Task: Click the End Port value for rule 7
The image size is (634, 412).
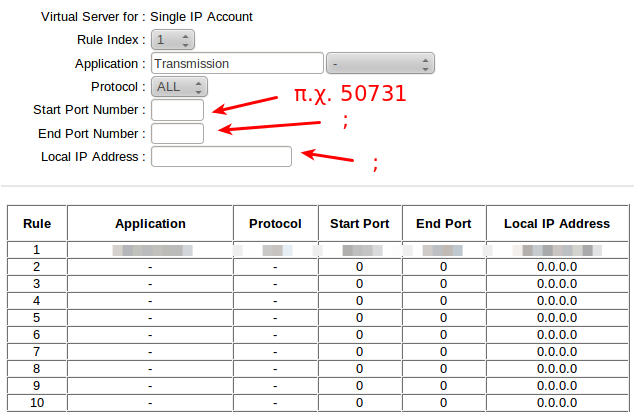Action: coord(443,352)
